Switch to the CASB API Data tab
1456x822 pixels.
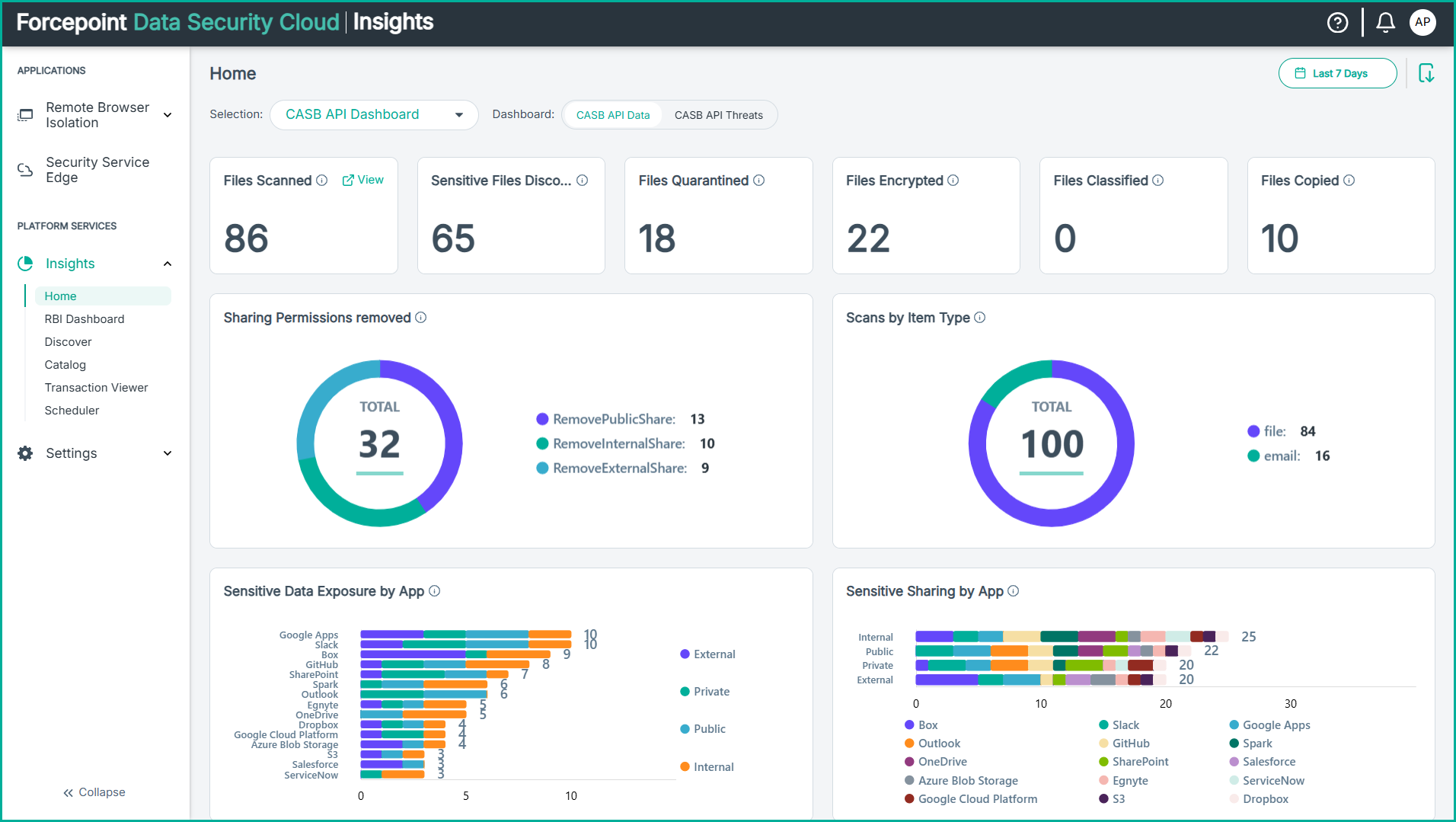pyautogui.click(x=613, y=115)
